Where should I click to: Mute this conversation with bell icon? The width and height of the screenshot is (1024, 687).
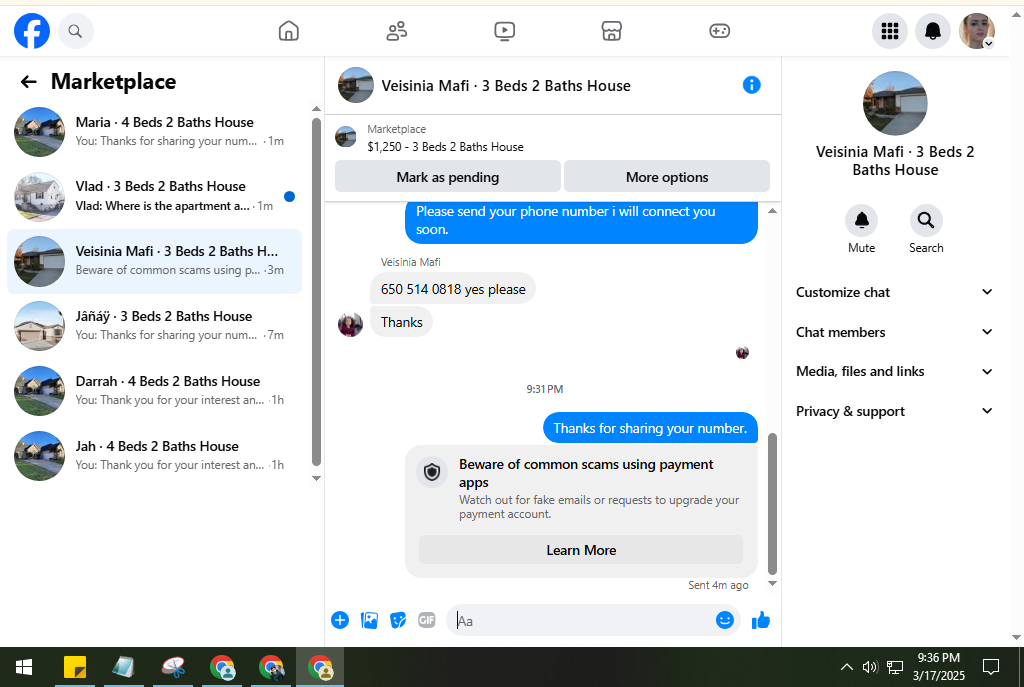(x=861, y=221)
